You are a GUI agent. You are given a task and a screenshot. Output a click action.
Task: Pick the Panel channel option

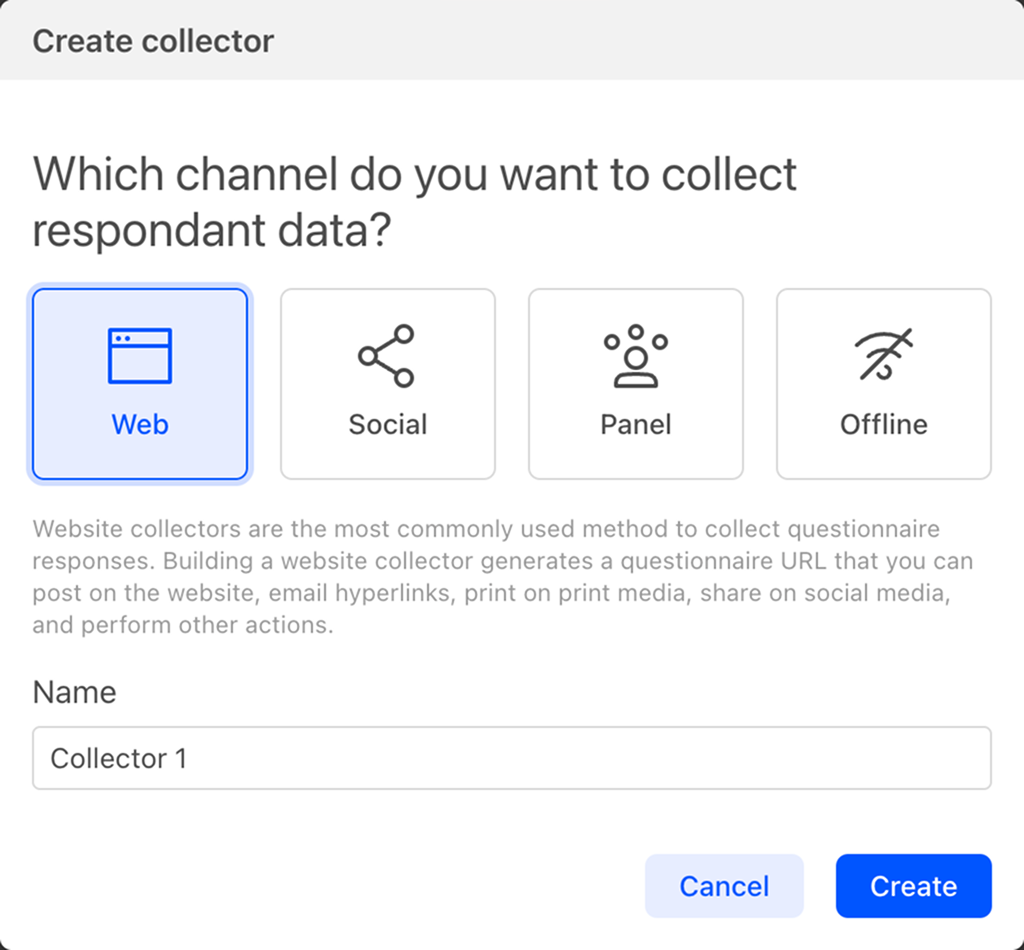click(636, 384)
